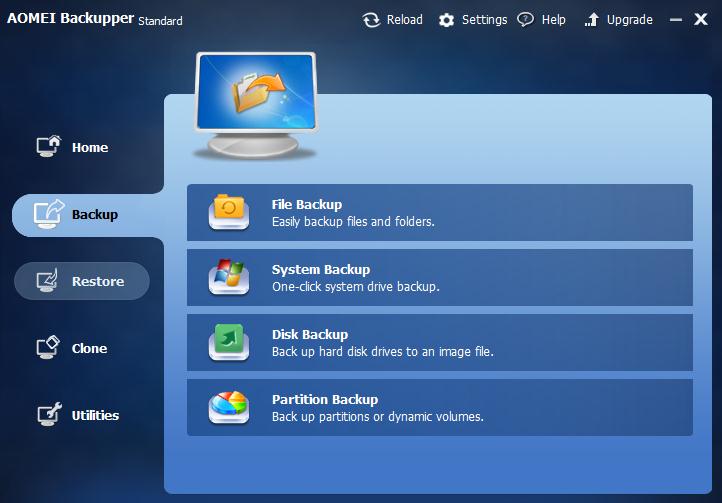The width and height of the screenshot is (722, 503).
Task: Choose the File Backup title text
Action: click(x=307, y=205)
